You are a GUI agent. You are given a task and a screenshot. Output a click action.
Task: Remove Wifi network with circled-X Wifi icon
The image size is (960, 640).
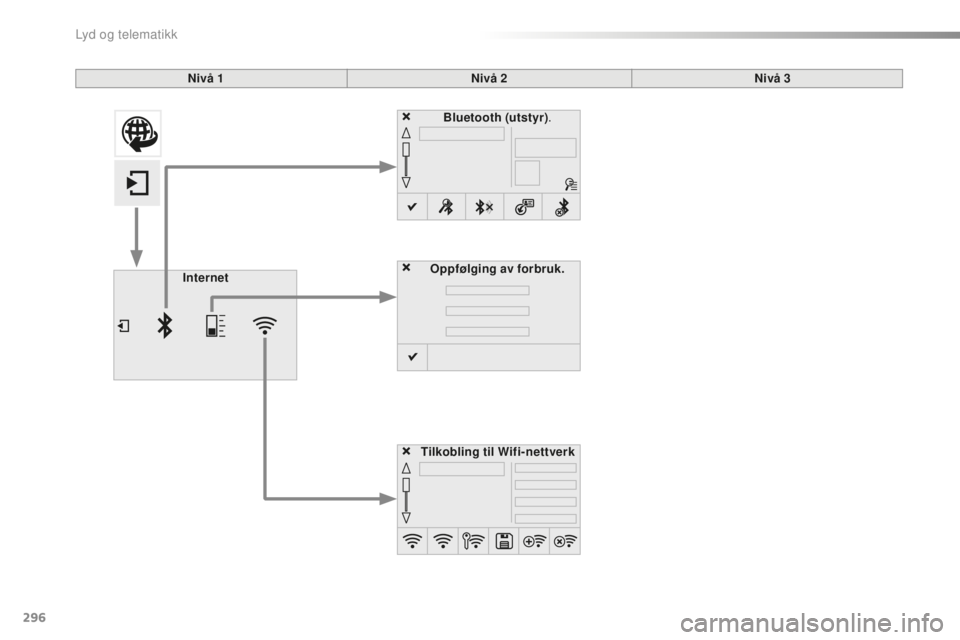[565, 542]
